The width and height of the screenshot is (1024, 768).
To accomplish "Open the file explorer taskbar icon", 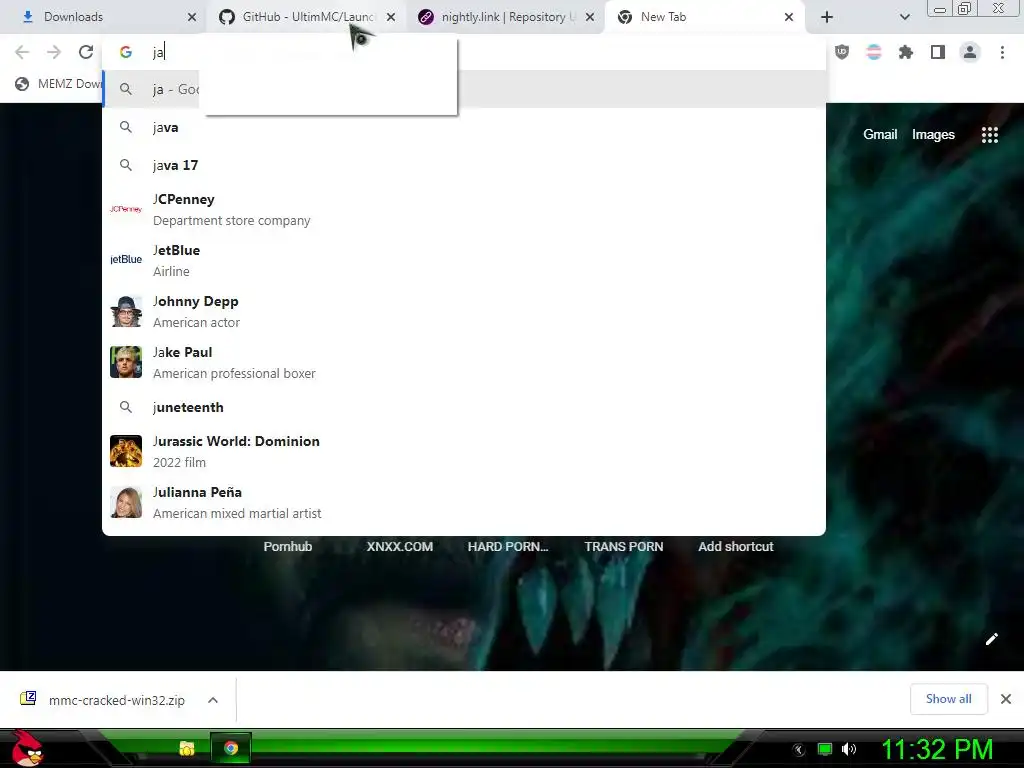I will point(187,748).
